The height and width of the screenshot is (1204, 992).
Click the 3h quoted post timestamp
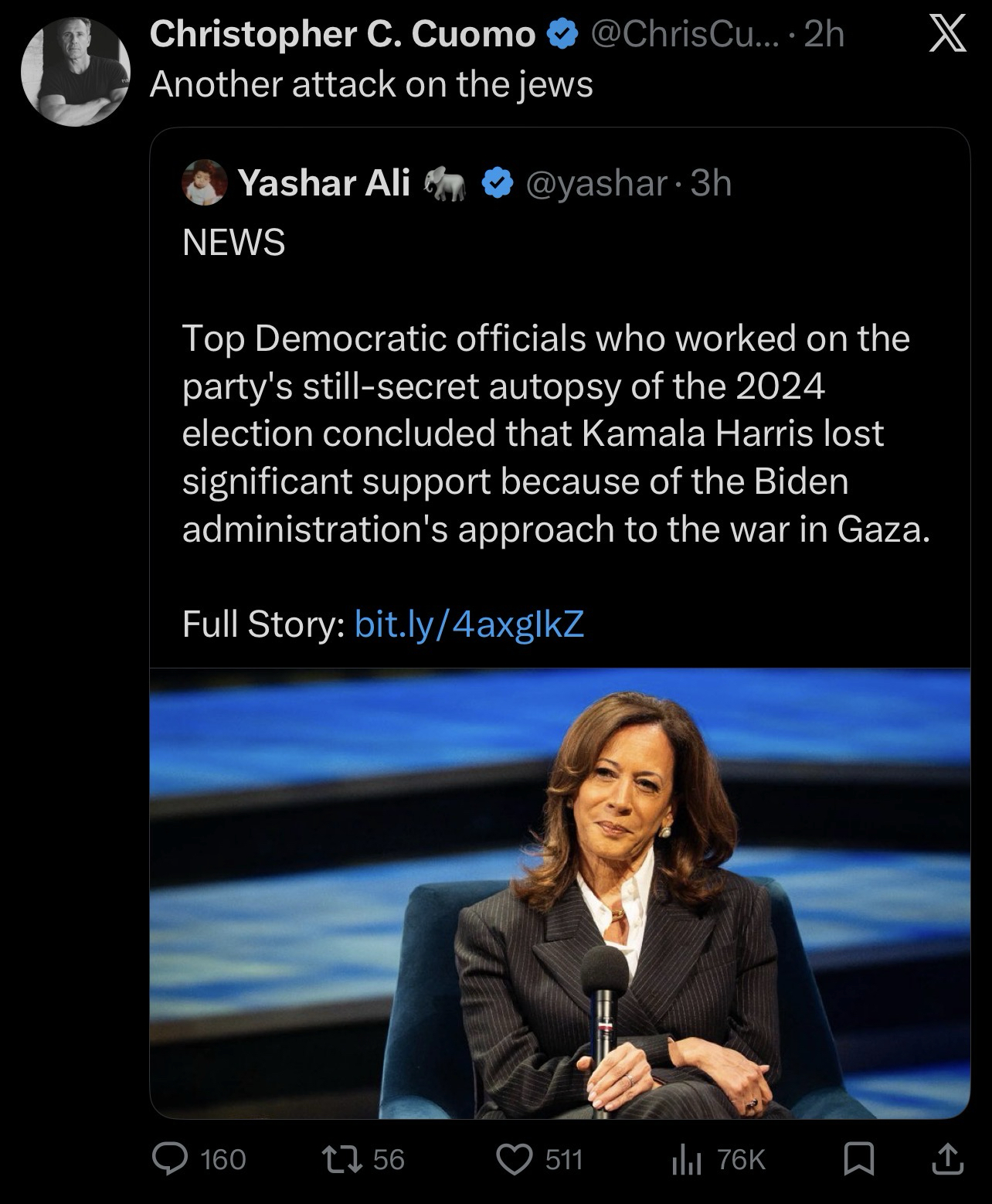click(x=711, y=184)
